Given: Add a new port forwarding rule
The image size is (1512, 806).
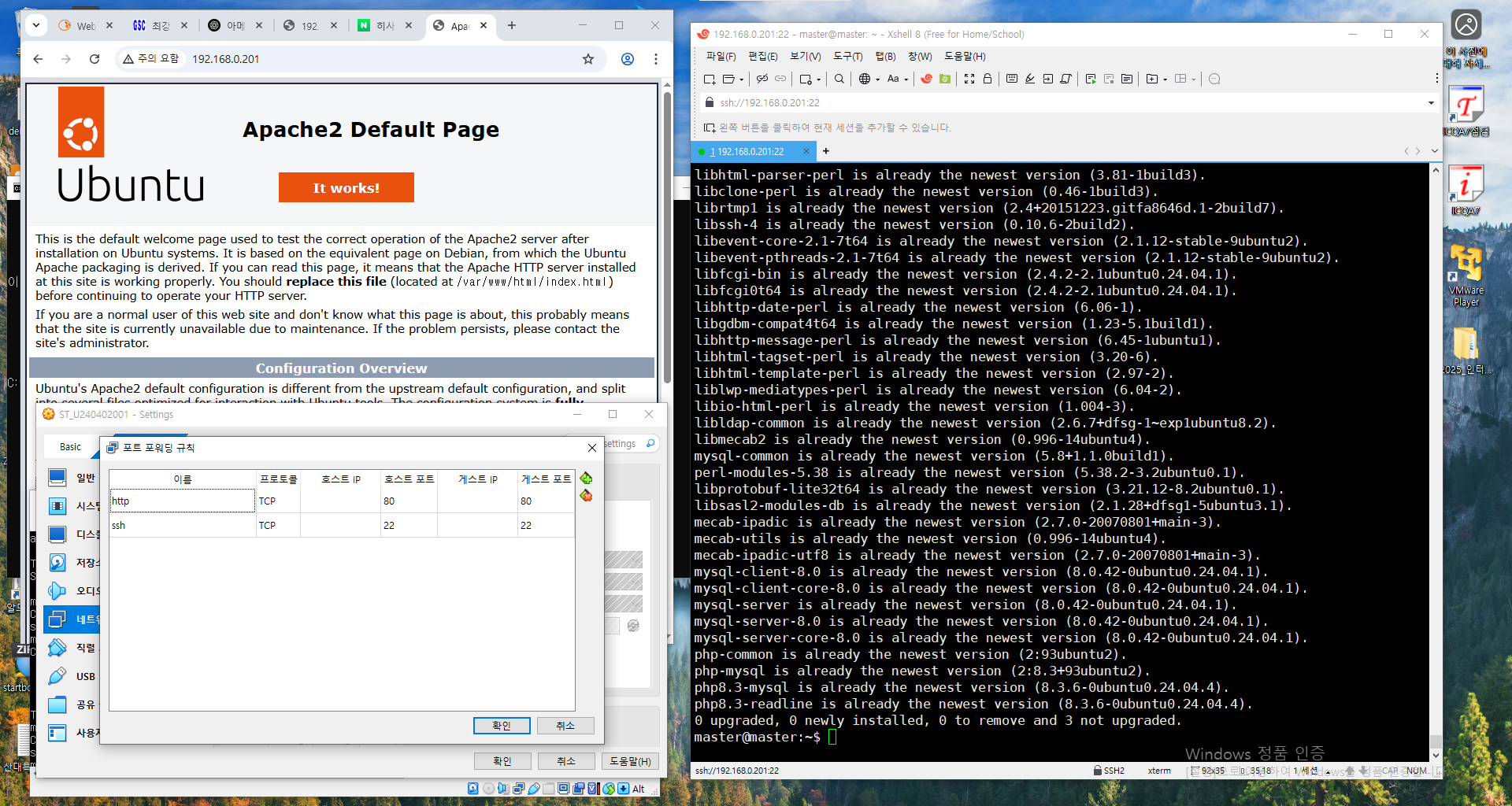Looking at the screenshot, I should tap(586, 479).
